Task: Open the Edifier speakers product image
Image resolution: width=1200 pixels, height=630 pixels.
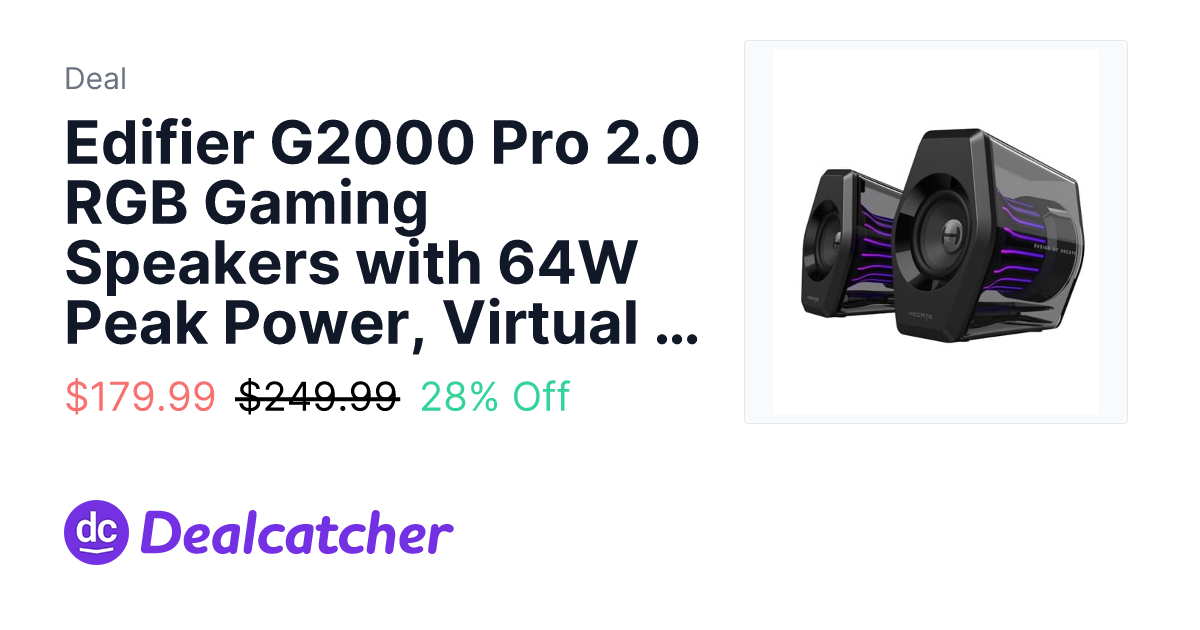Action: (x=935, y=232)
